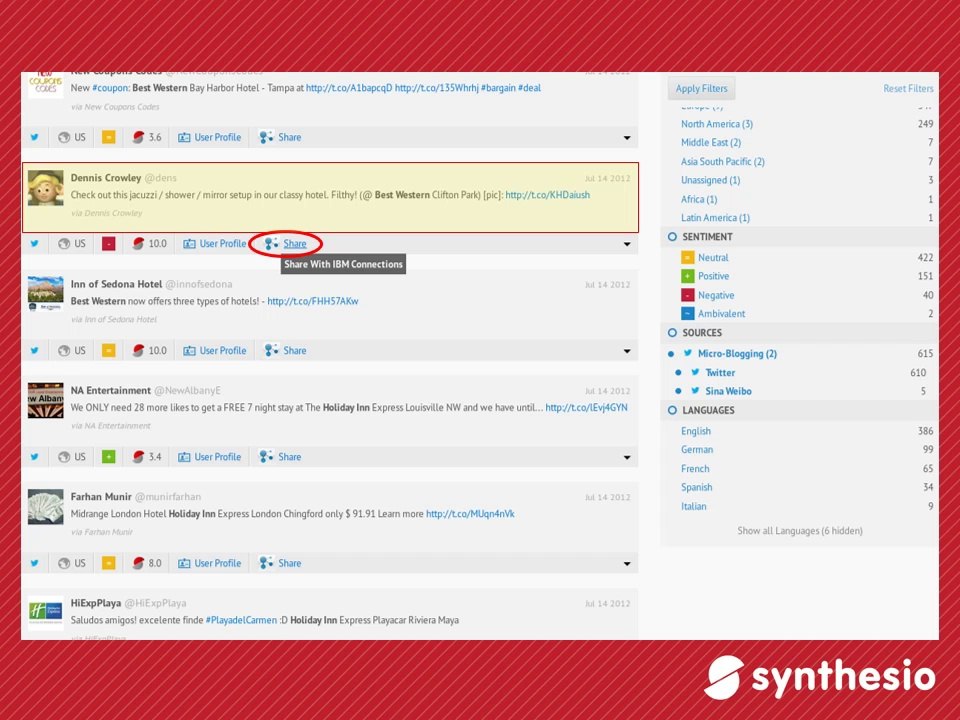Viewport: 960px width, 720px height.
Task: Filter by Positive sentiment
Action: tap(713, 276)
